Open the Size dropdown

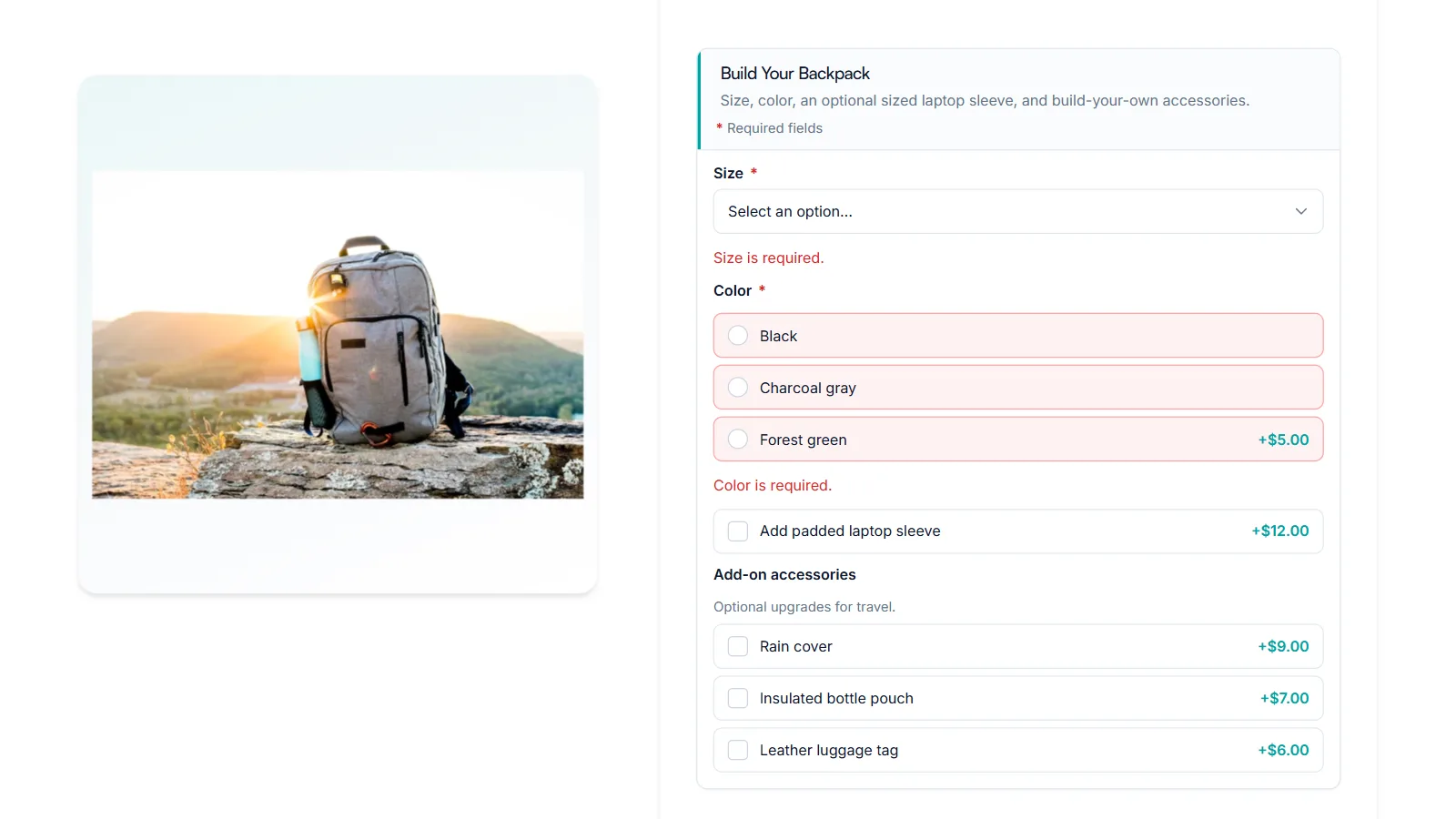[1017, 211]
